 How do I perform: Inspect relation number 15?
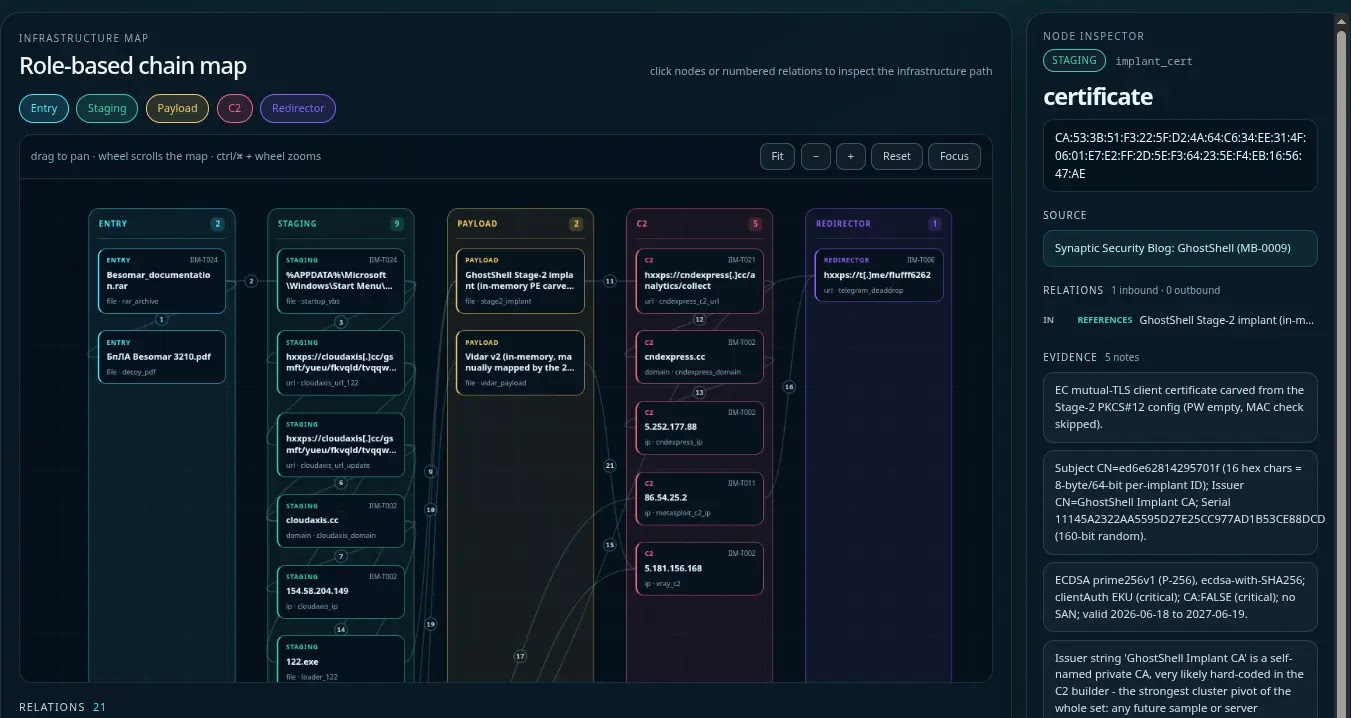(610, 545)
